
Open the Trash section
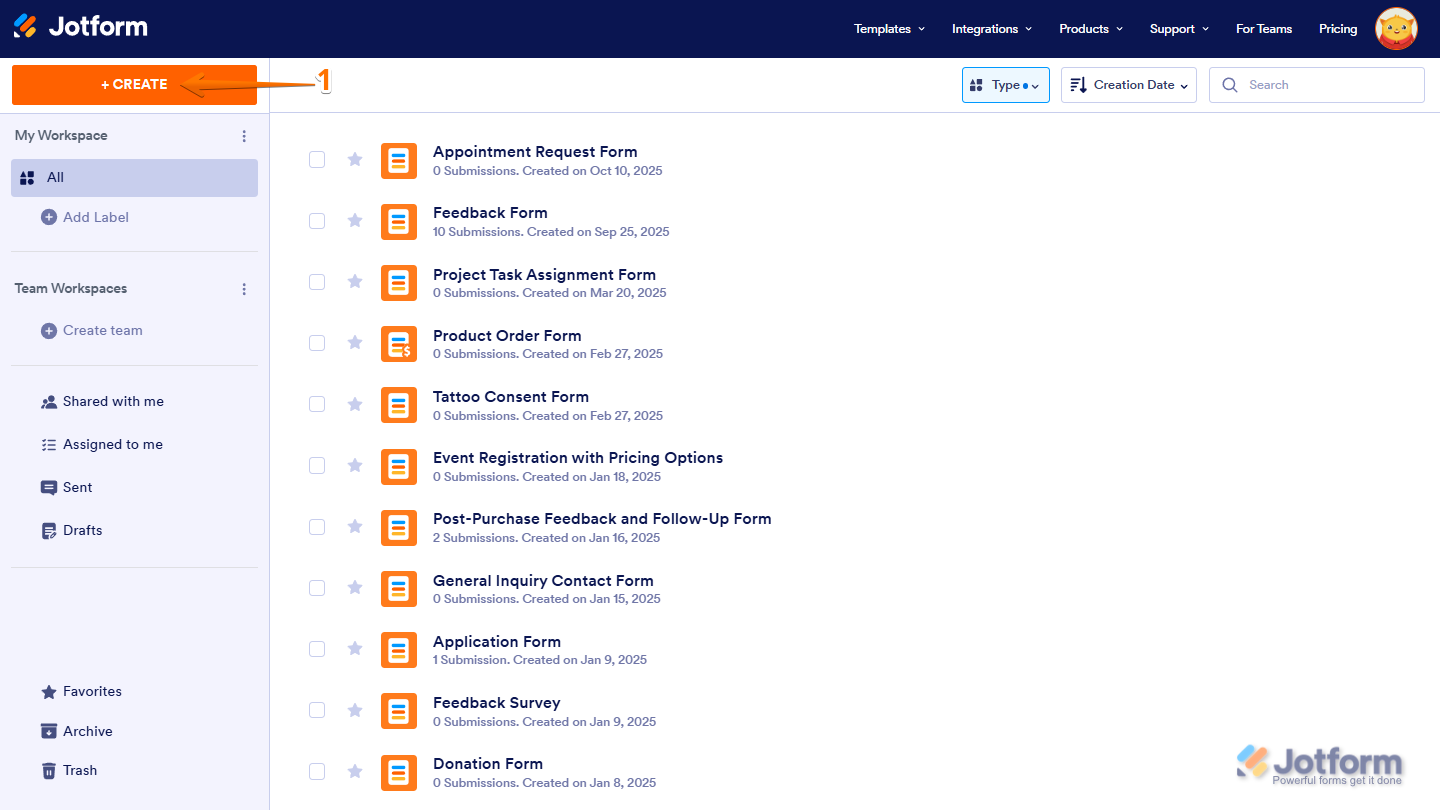point(69,771)
